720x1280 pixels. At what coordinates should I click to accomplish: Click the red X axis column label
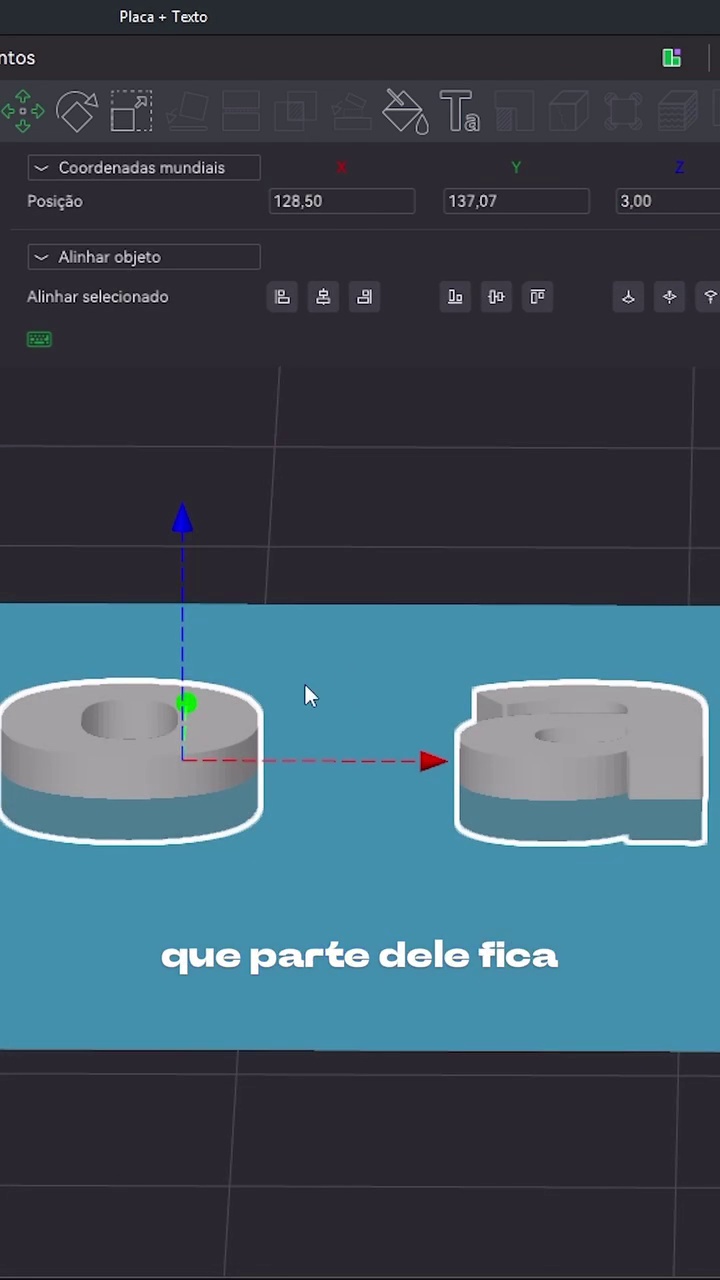coord(341,167)
